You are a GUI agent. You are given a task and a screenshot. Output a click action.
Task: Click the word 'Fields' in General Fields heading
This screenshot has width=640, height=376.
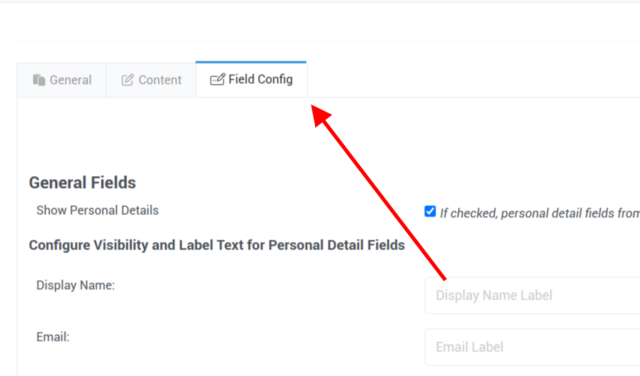[x=113, y=182]
